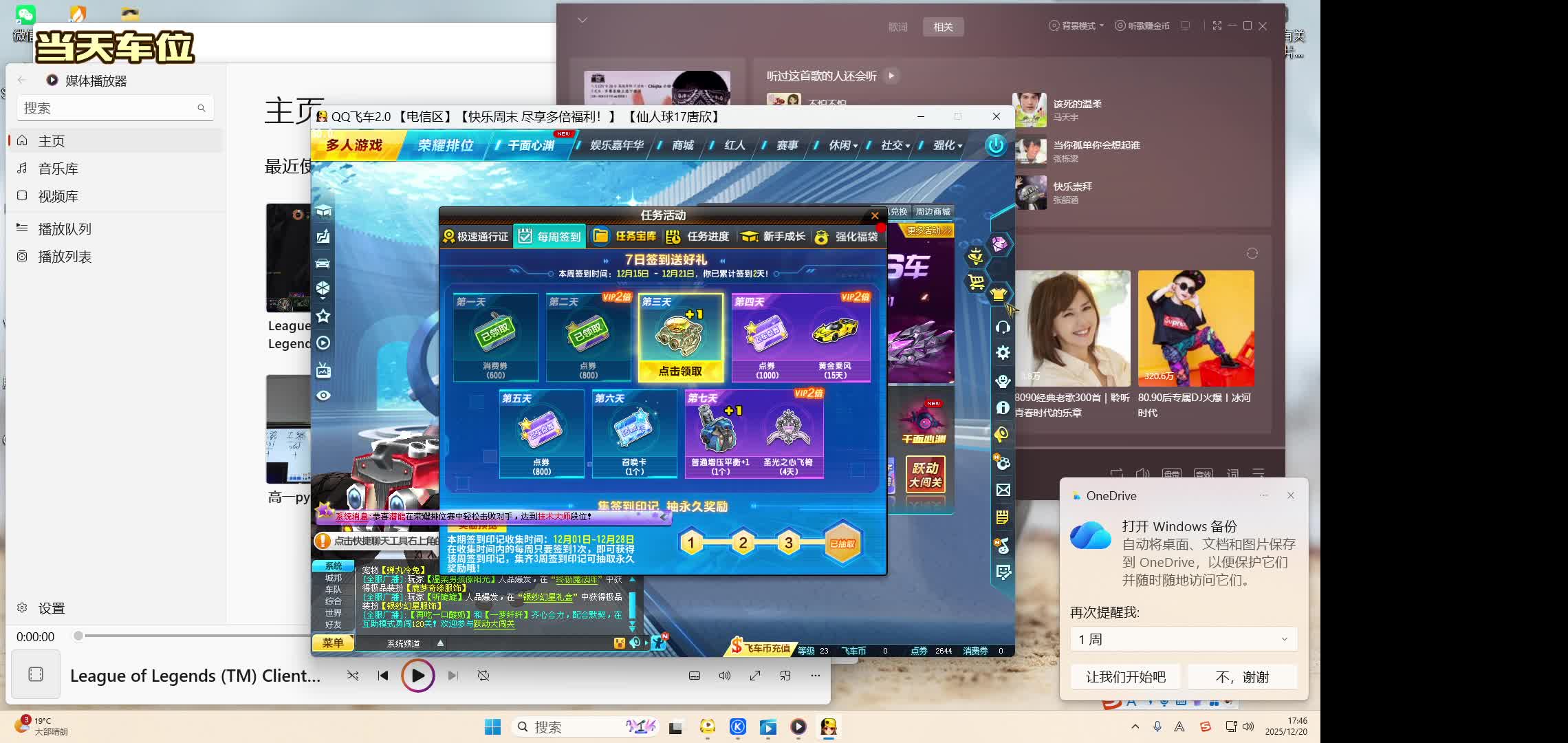Image resolution: width=1568 pixels, height=743 pixels.
Task: Switch to the 任务宝库 tab
Action: 624,236
